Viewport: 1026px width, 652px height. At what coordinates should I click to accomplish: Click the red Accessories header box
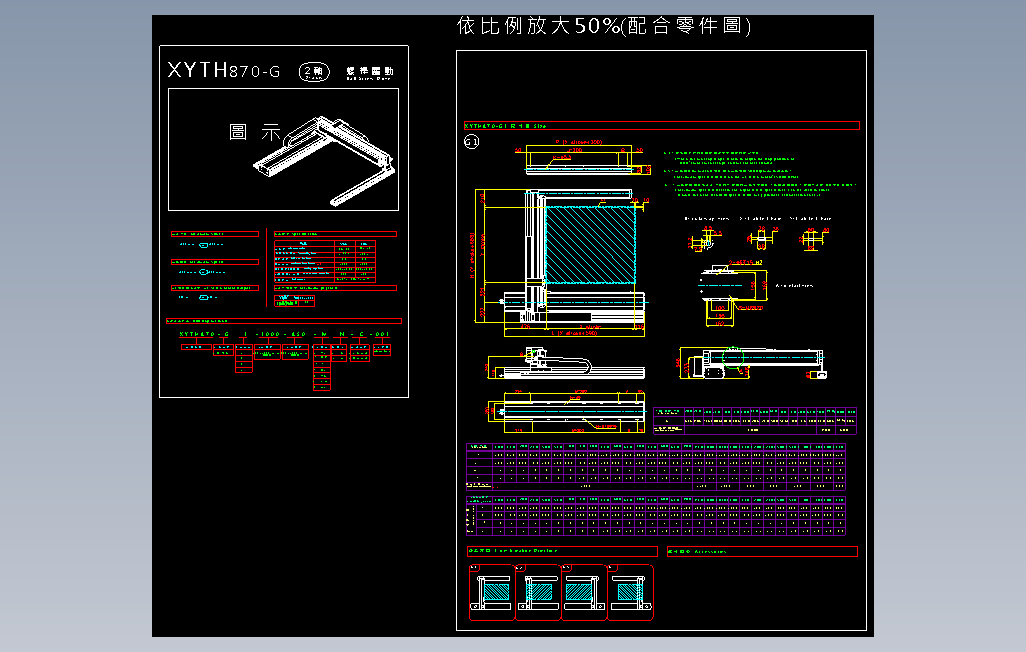click(x=762, y=552)
